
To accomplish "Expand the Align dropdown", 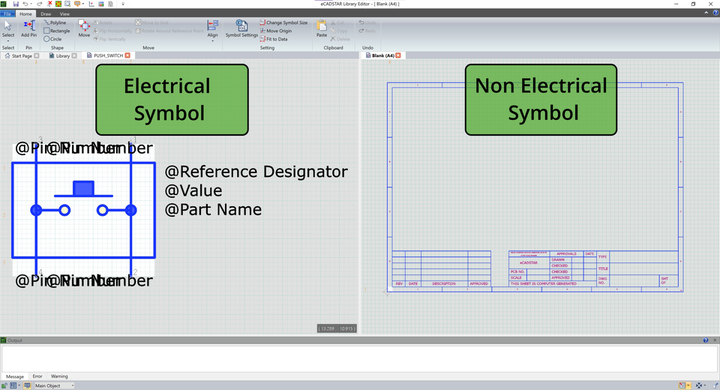I will click(213, 41).
